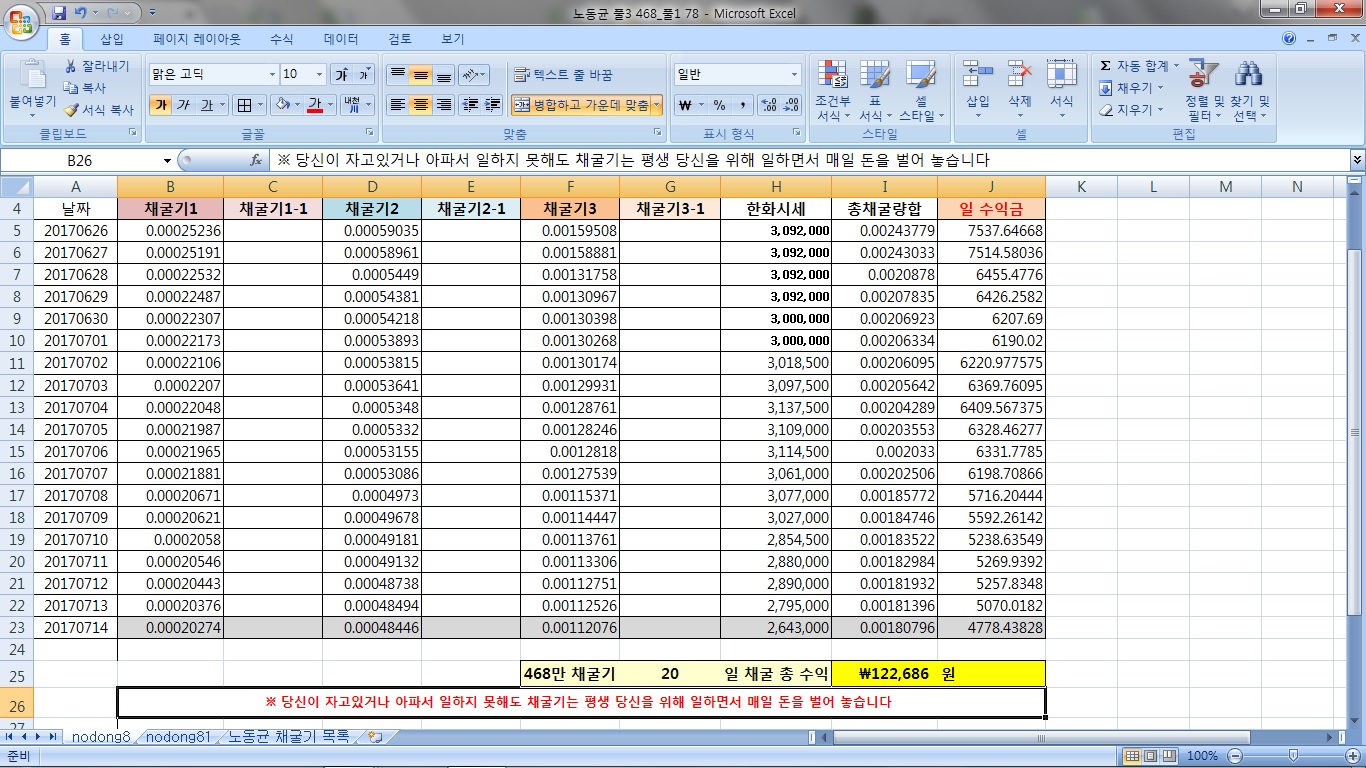The image size is (1366, 768).
Task: Toggle 텍스트 줄 바꿈 wrap text
Action: point(563,75)
